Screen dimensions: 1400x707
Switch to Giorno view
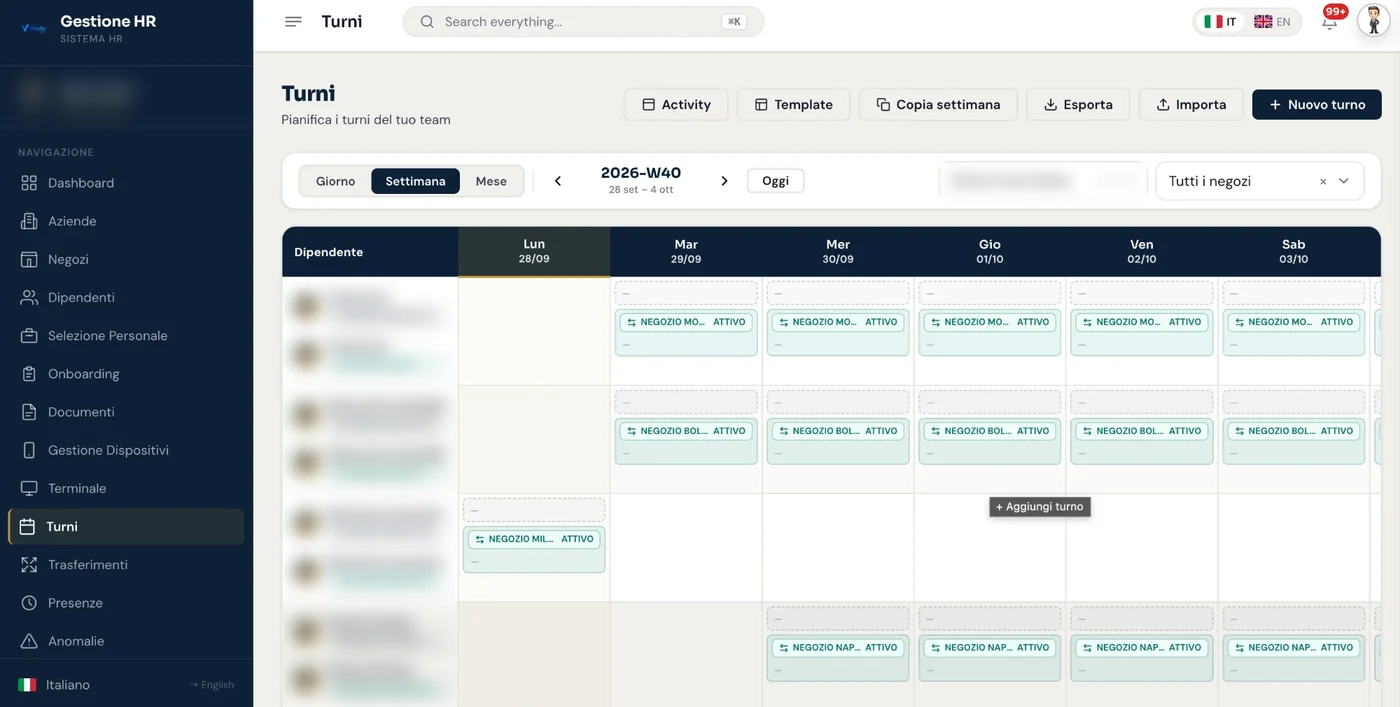(x=336, y=181)
